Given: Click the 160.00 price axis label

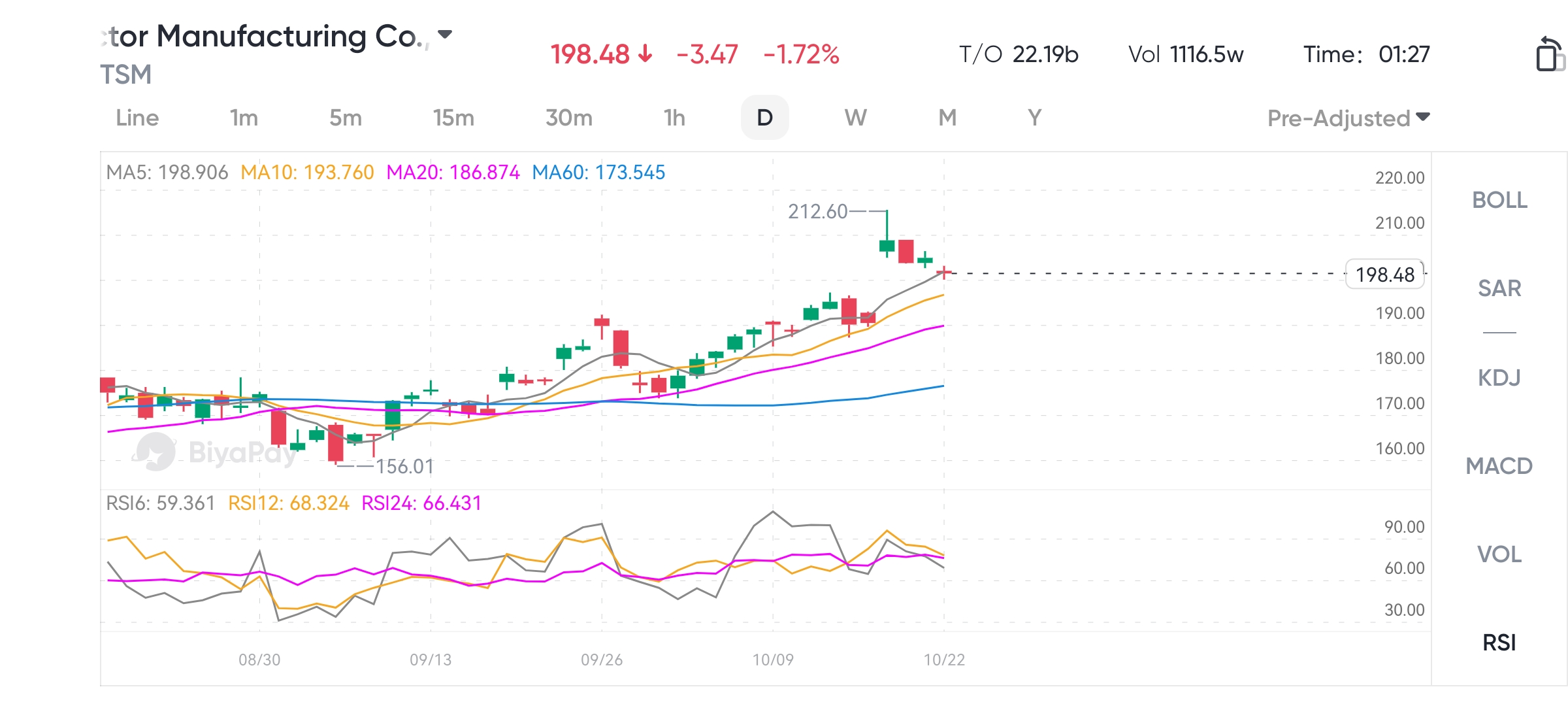Looking at the screenshot, I should point(1399,448).
